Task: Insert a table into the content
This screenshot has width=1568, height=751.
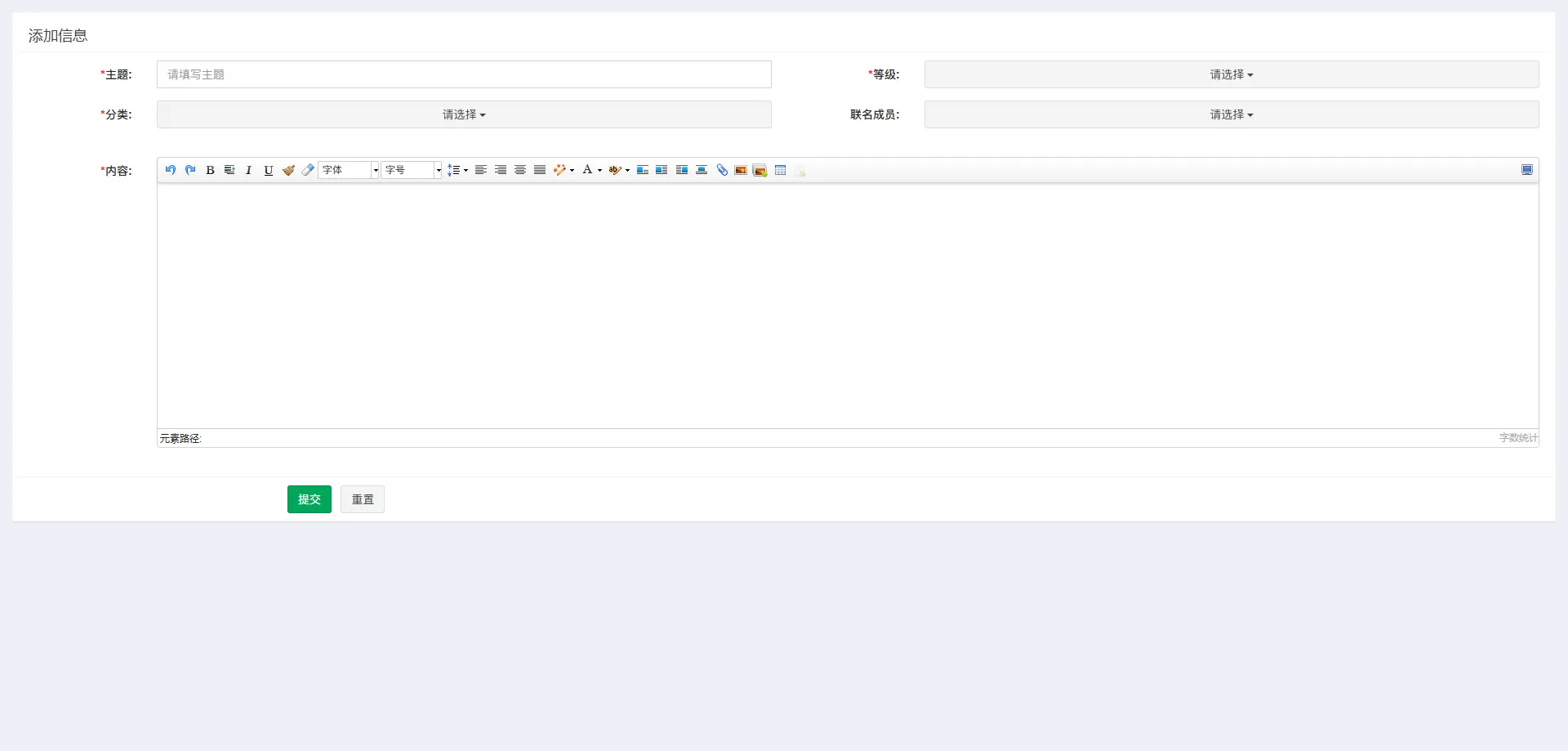Action: (780, 170)
